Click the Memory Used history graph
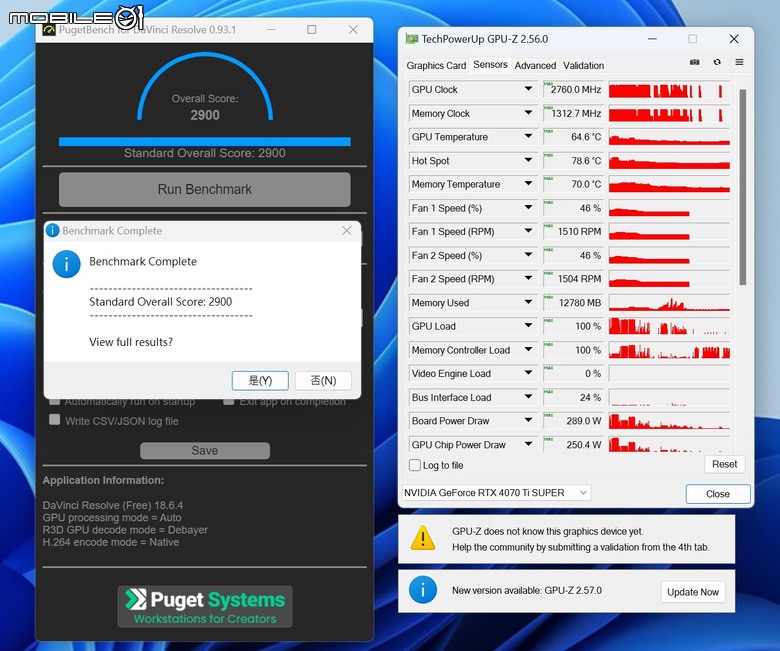Screen dimensions: 780x651 (x=669, y=302)
